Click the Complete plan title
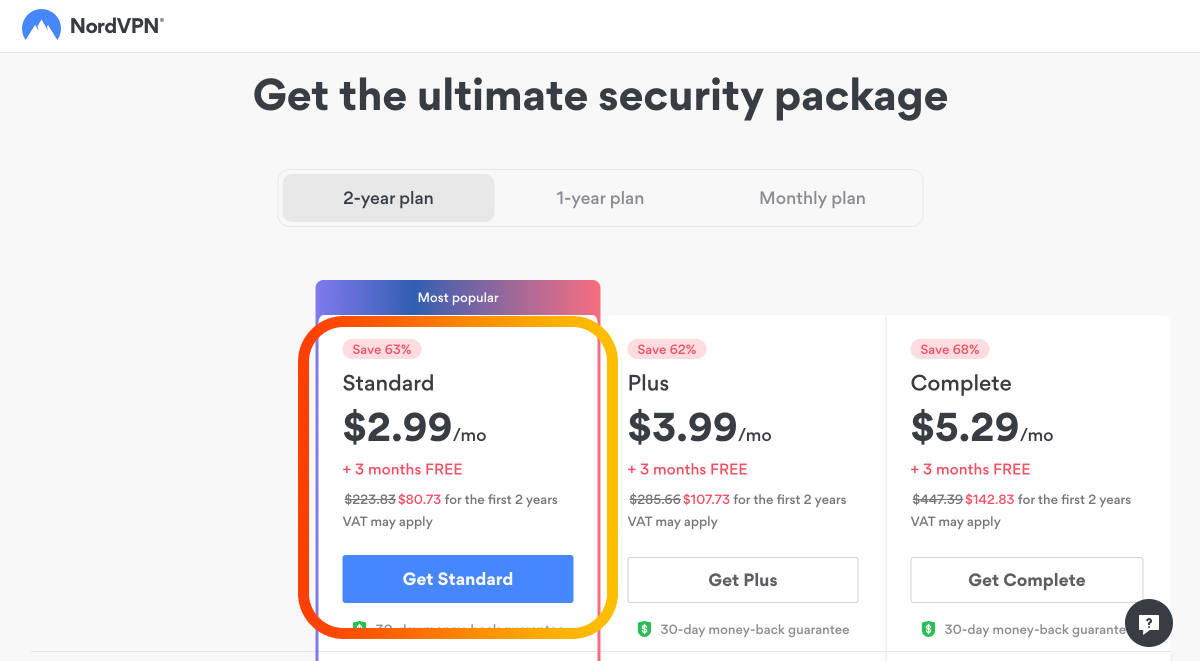The image size is (1200, 661). [x=960, y=383]
